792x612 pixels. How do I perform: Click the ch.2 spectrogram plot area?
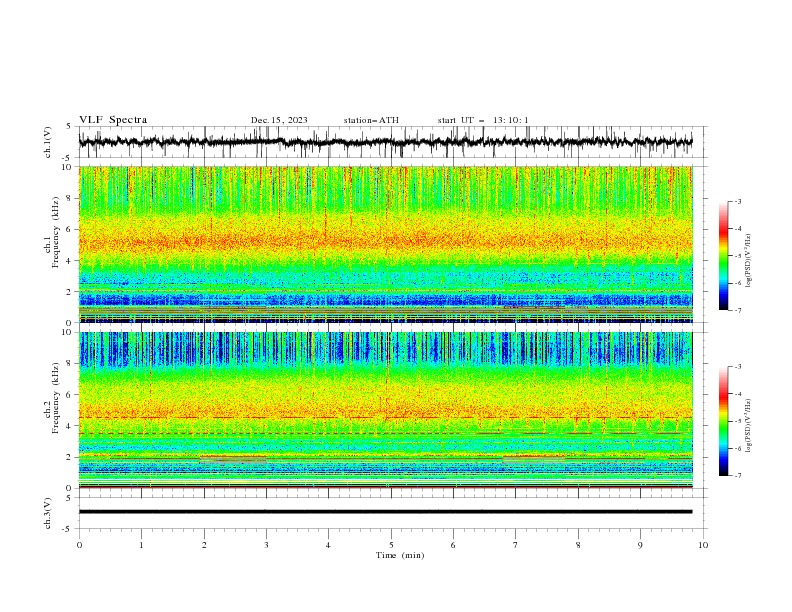coord(386,410)
